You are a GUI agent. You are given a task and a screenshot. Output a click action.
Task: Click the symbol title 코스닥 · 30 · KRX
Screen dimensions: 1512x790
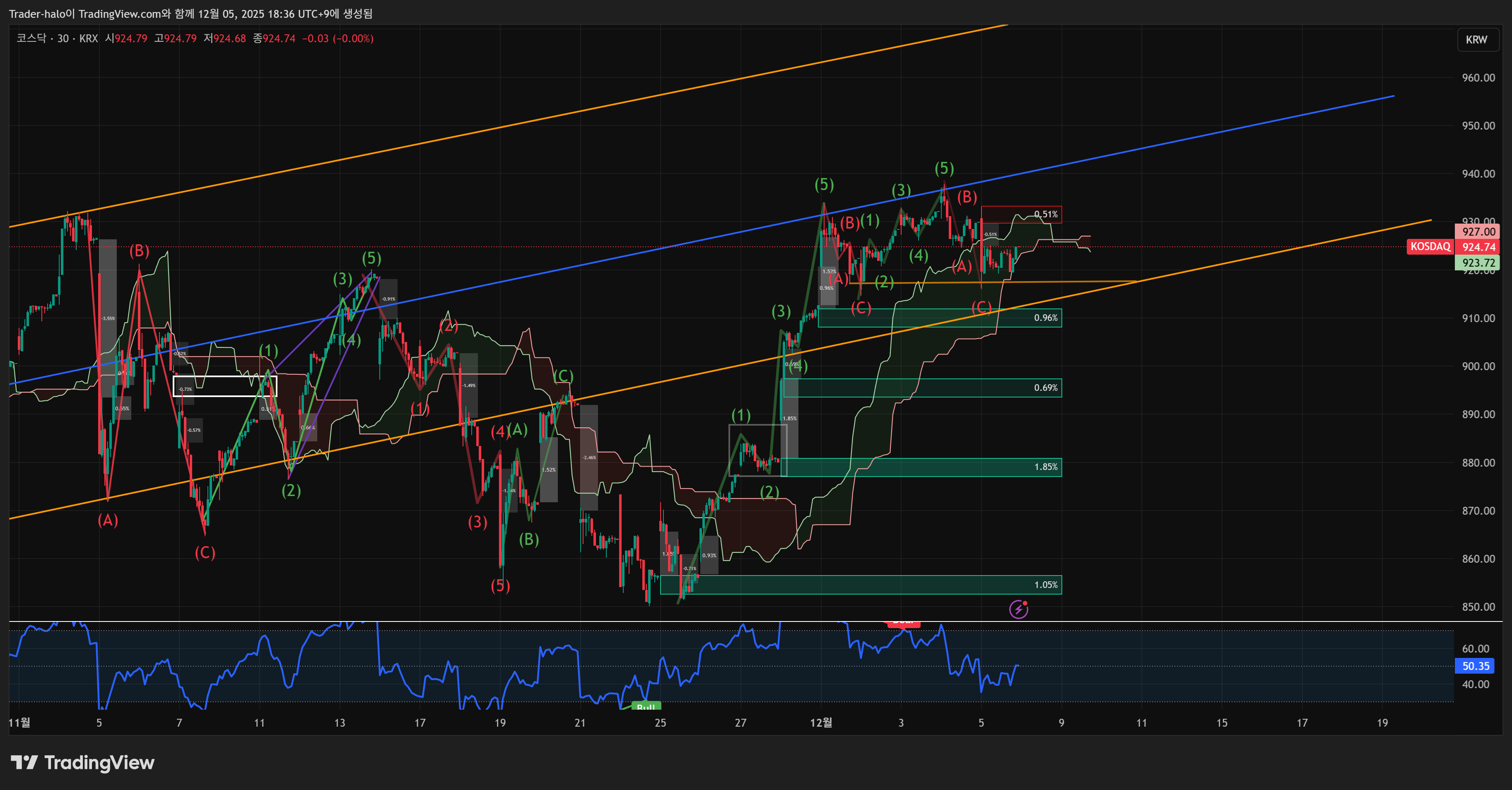coord(57,39)
